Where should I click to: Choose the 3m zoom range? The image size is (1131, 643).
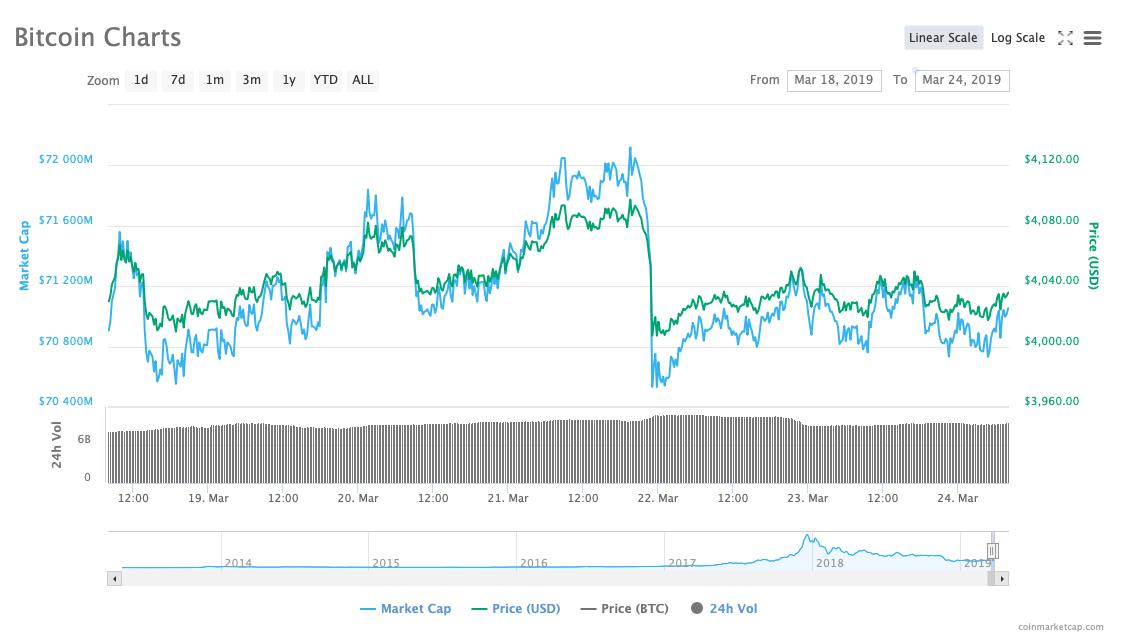click(252, 80)
